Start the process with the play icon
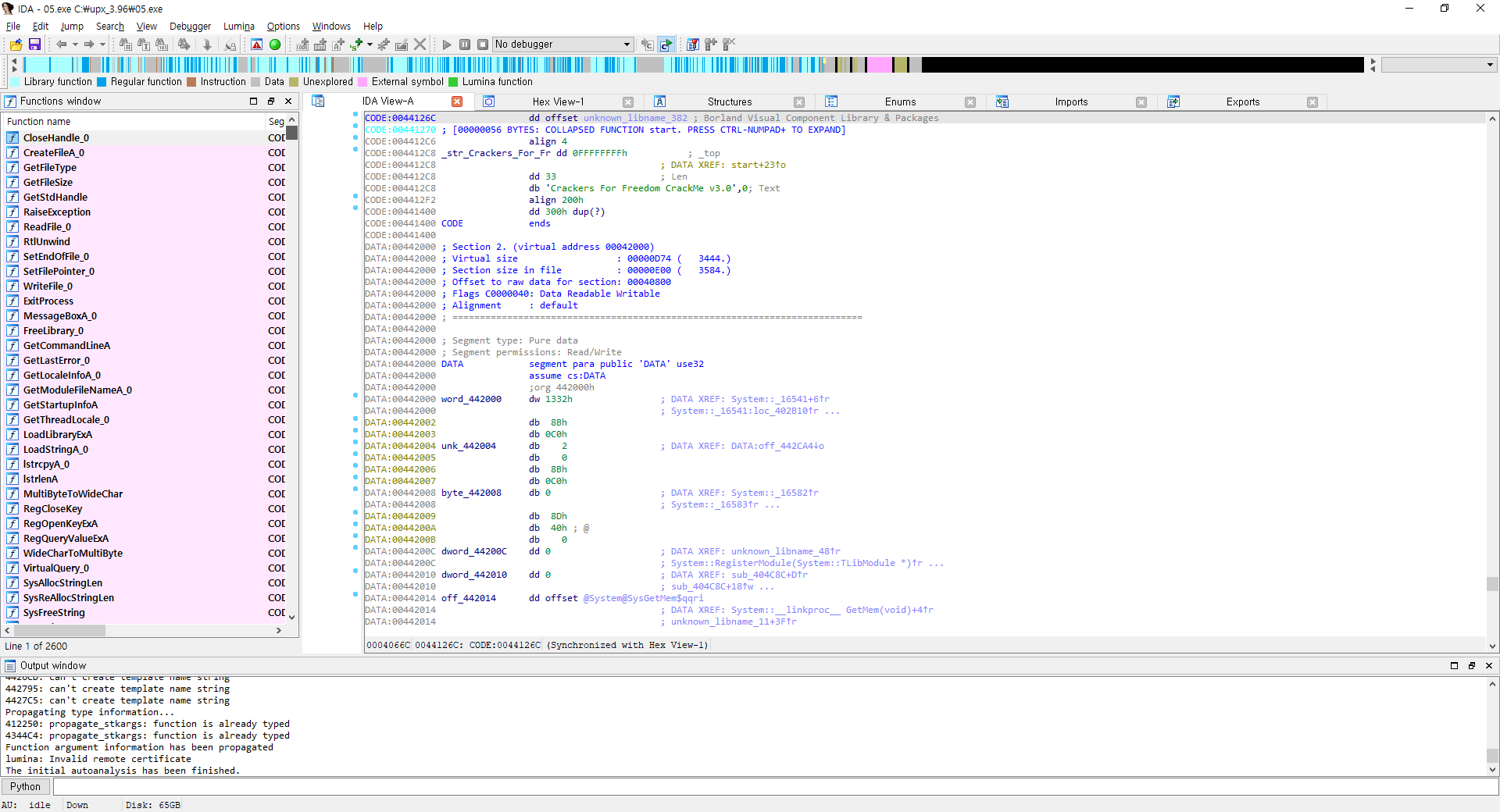The width and height of the screenshot is (1500, 812). tap(447, 45)
